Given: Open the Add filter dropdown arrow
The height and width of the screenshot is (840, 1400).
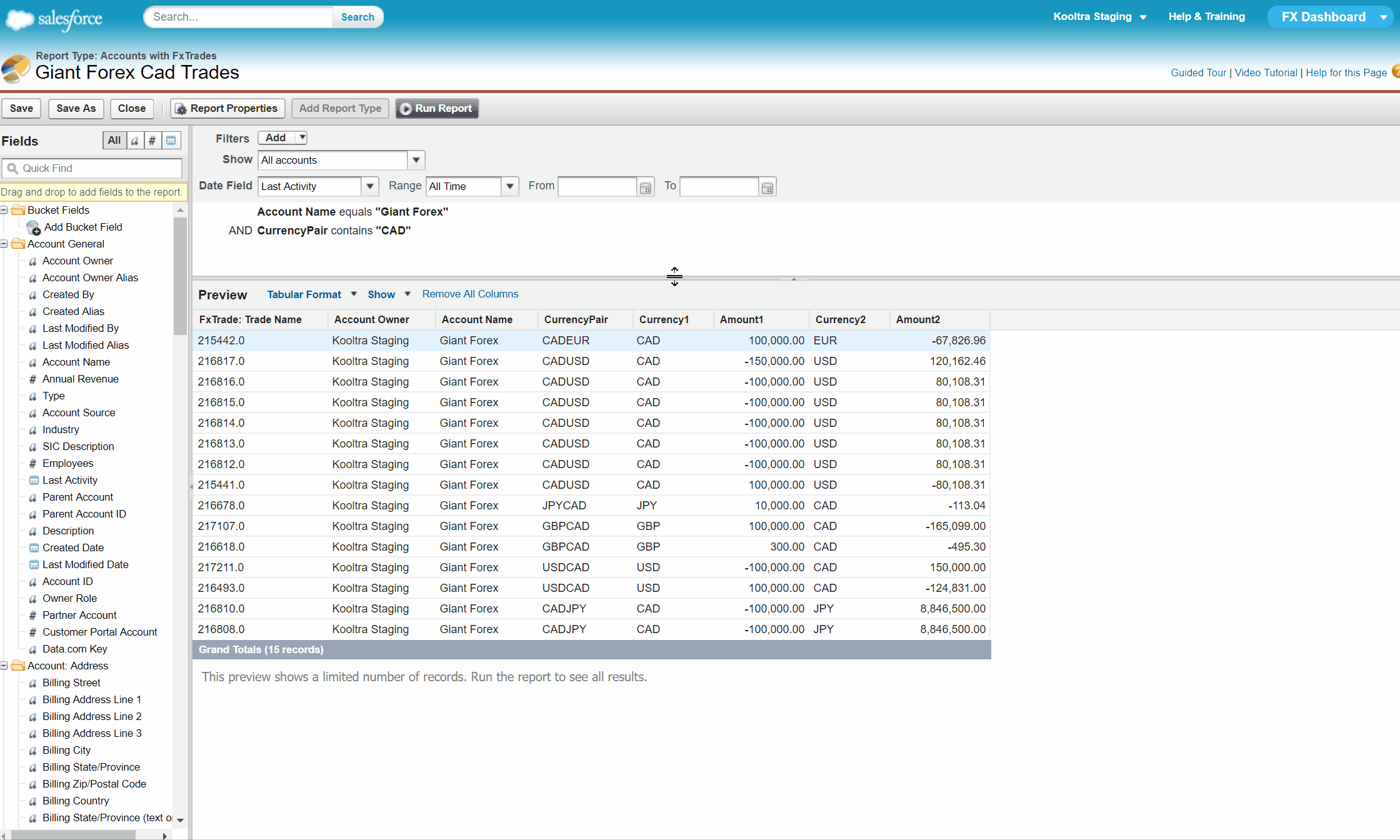Looking at the screenshot, I should tap(301, 137).
